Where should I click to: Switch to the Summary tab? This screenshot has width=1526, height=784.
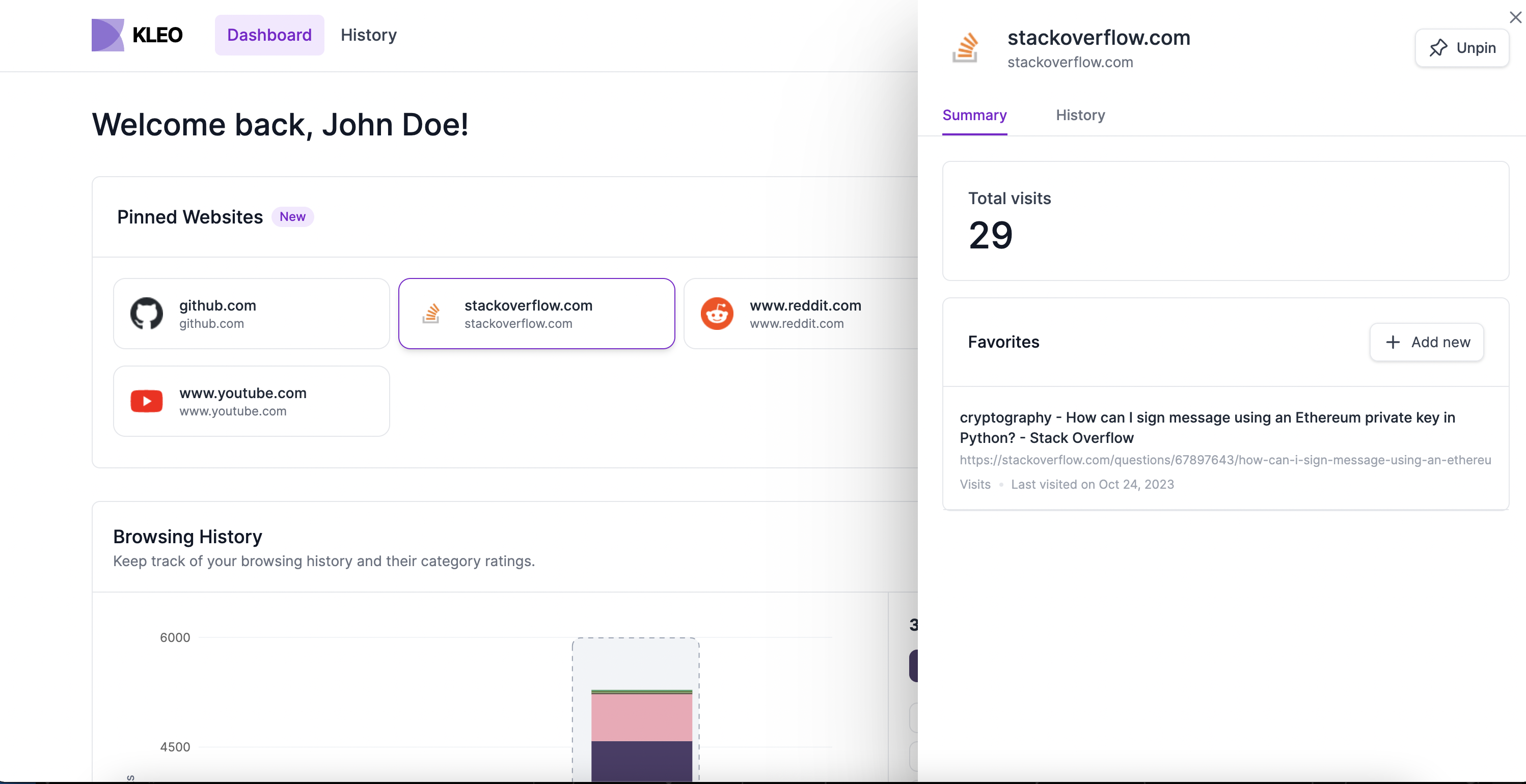[x=974, y=115]
